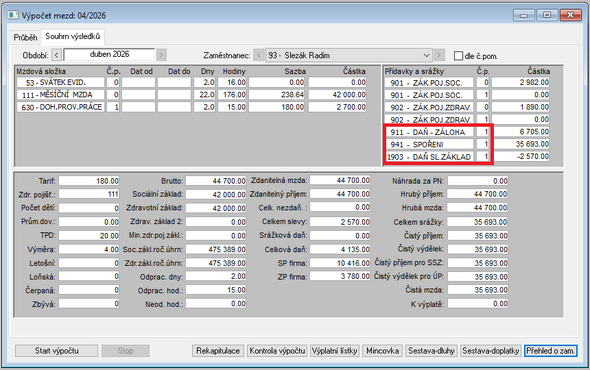Open the Zaměstnanec dropdown list
Image resolution: width=590 pixels, height=370 pixels.
click(x=426, y=55)
